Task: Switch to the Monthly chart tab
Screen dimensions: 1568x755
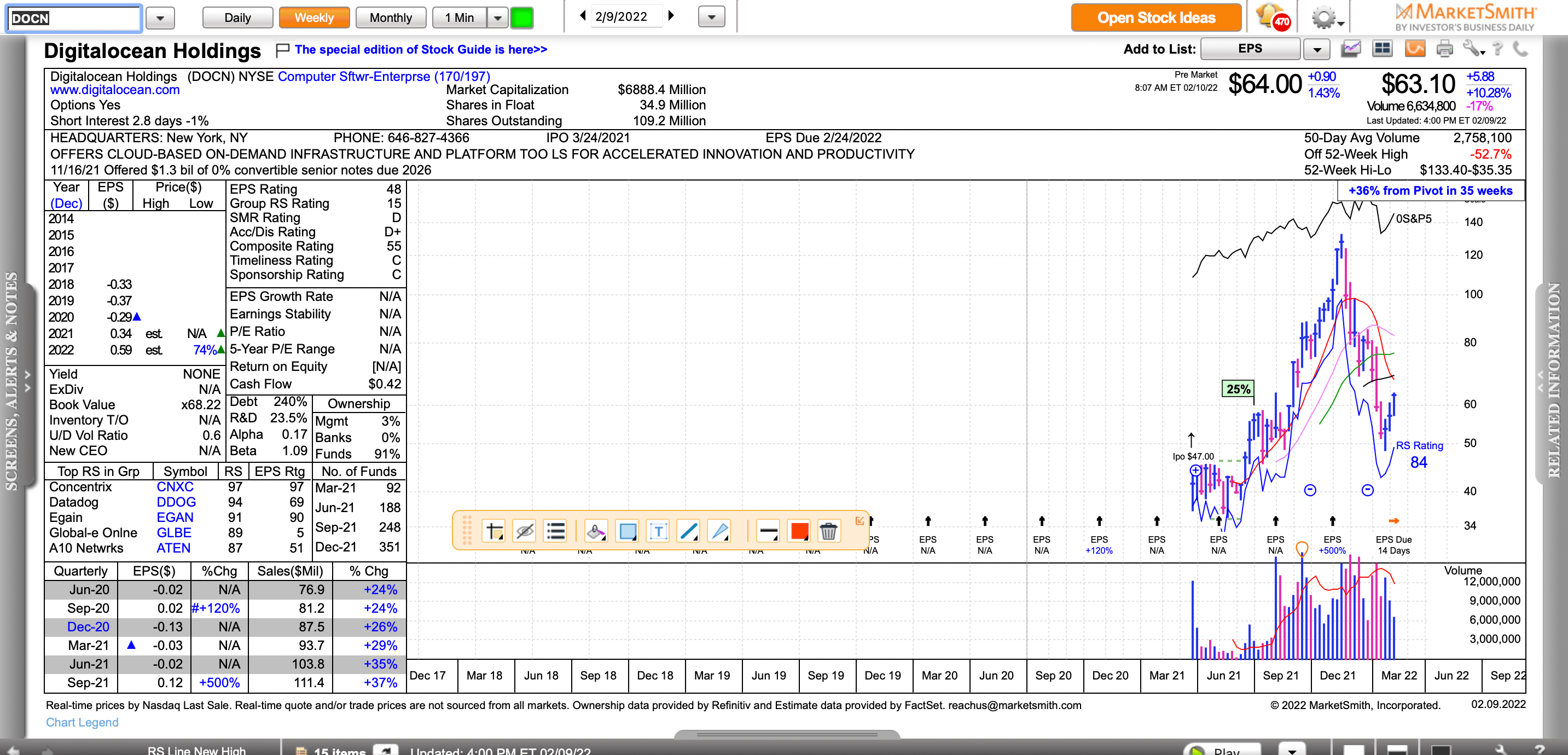Action: tap(390, 18)
